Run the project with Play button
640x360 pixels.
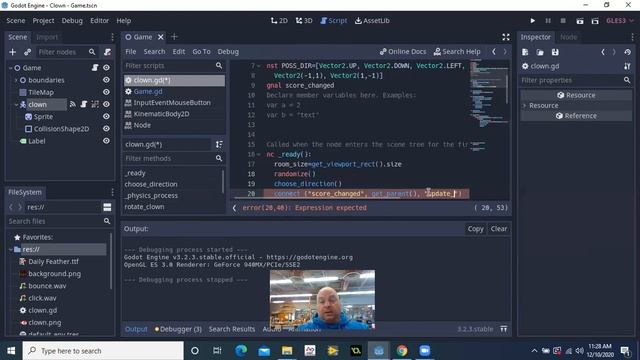point(533,20)
